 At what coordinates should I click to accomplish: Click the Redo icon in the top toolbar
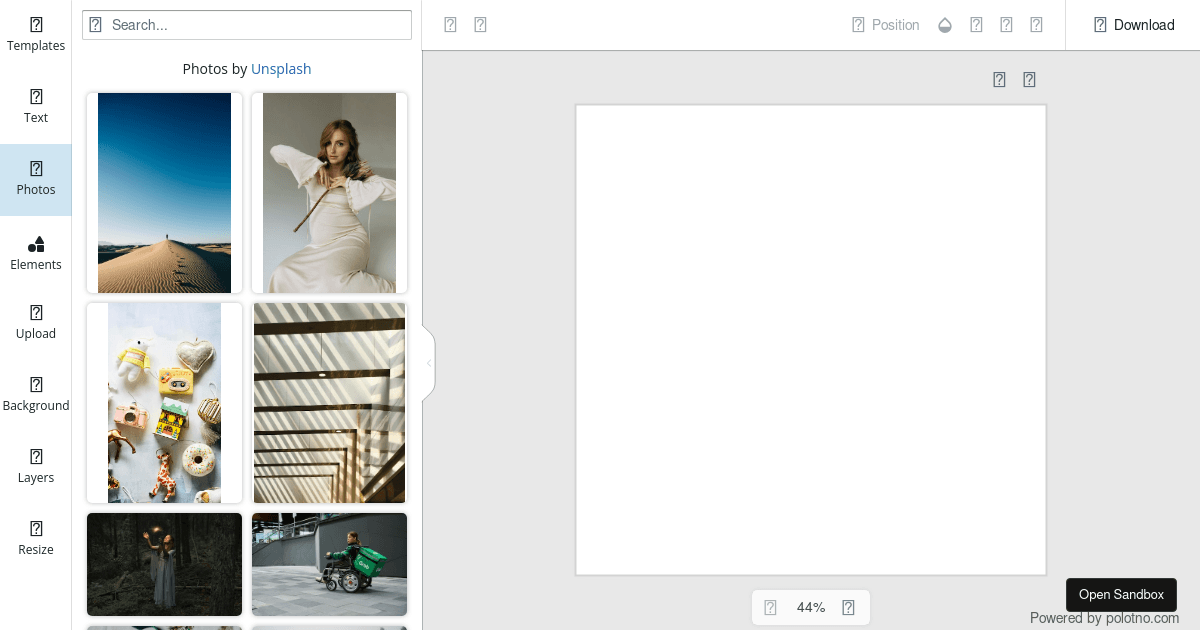[x=480, y=25]
